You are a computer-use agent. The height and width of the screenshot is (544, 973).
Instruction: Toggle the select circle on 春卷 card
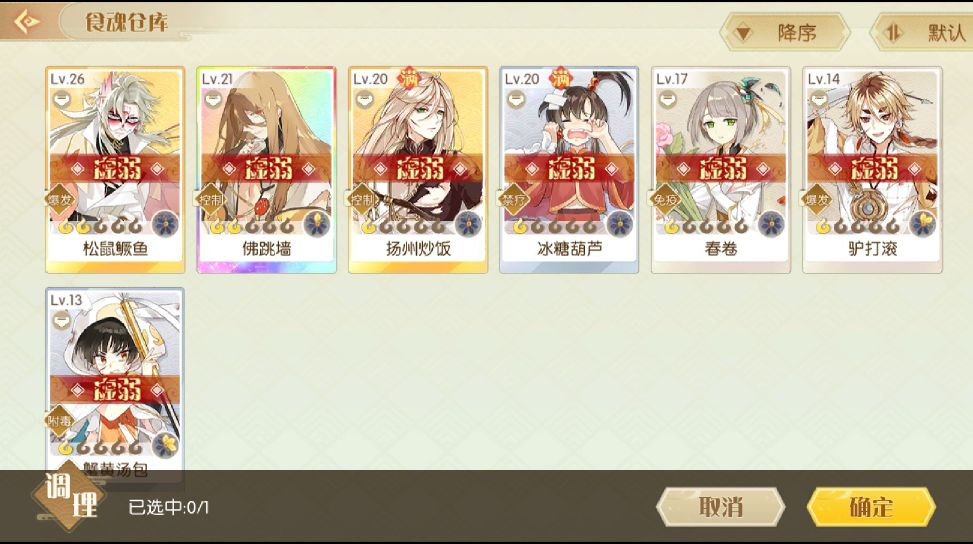point(667,99)
